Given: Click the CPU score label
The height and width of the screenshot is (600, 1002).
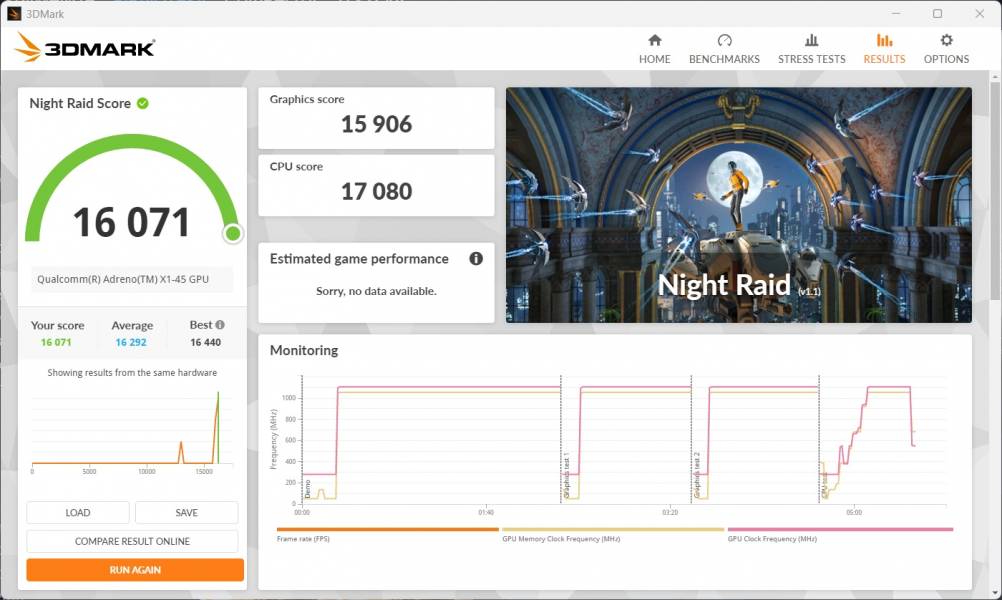Looking at the screenshot, I should (296, 166).
